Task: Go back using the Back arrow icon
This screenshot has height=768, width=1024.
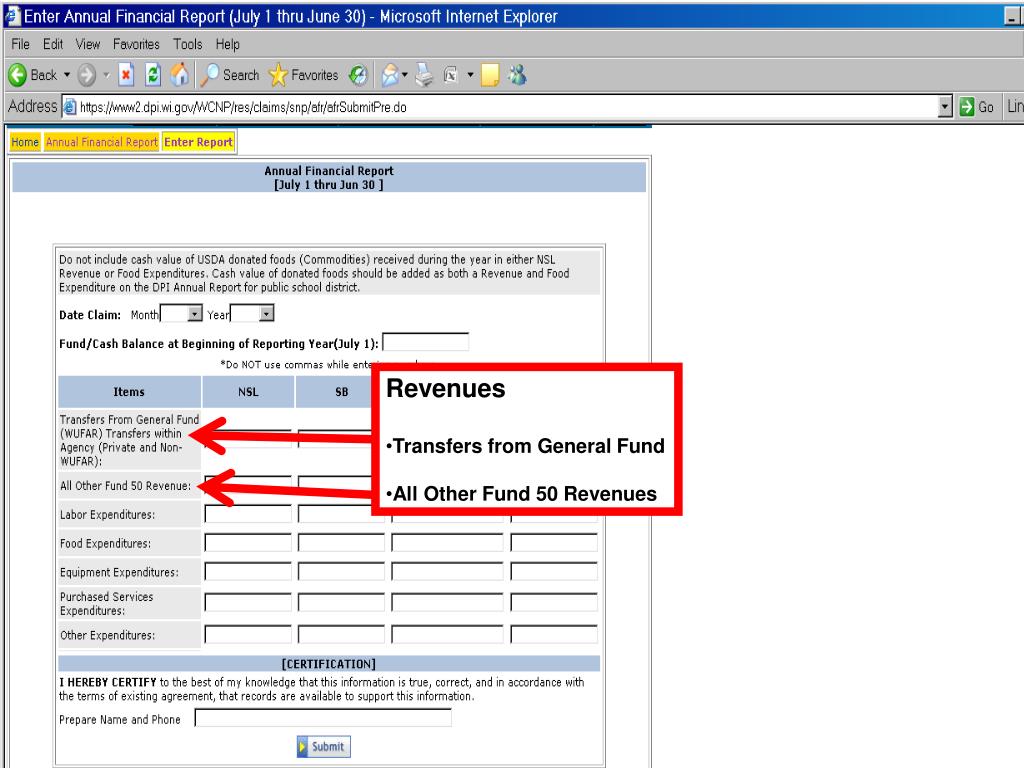Action: [x=18, y=75]
